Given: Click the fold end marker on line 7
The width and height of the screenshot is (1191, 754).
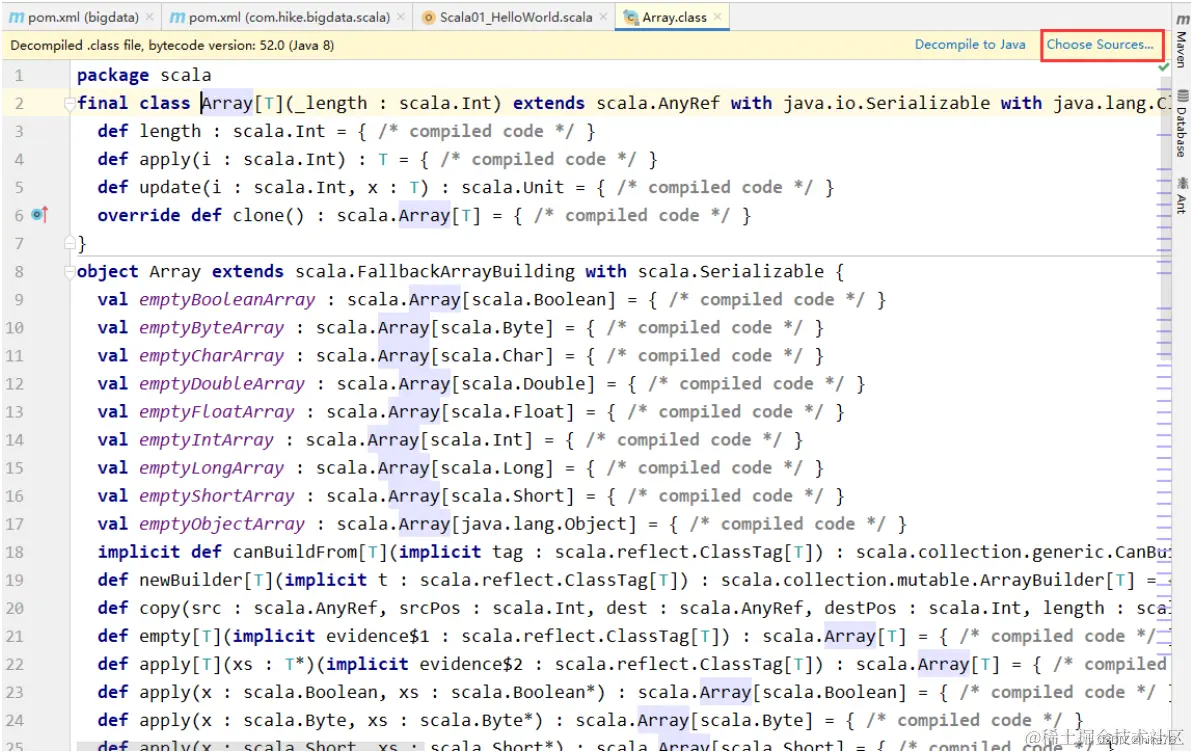Looking at the screenshot, I should [x=69, y=243].
